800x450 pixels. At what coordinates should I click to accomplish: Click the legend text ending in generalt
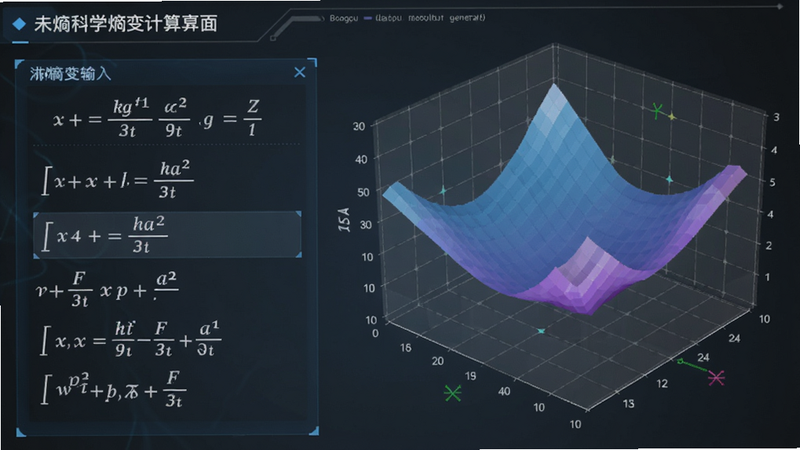tap(430, 18)
